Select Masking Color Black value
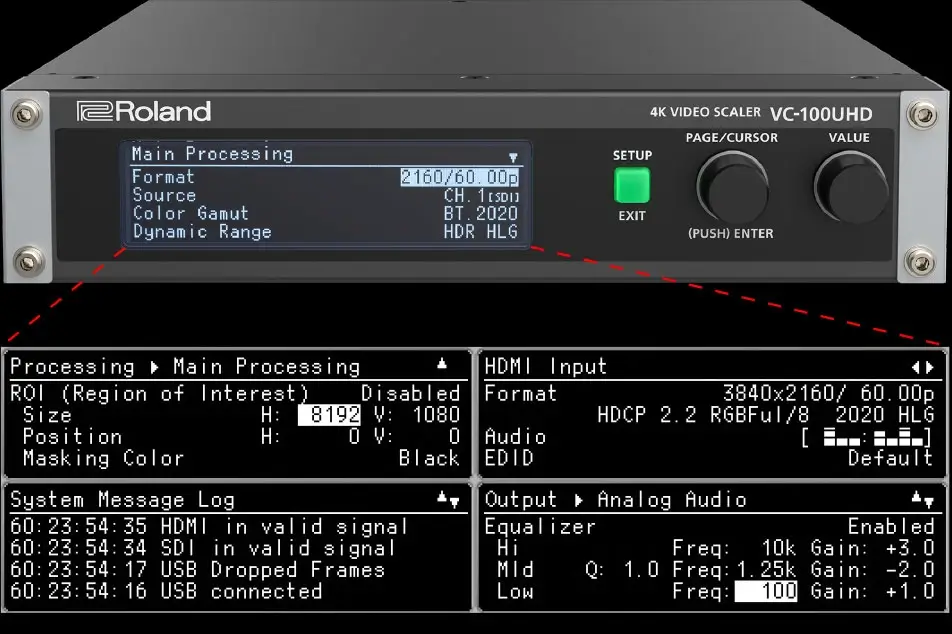Screen dimensions: 952x634 [428, 458]
